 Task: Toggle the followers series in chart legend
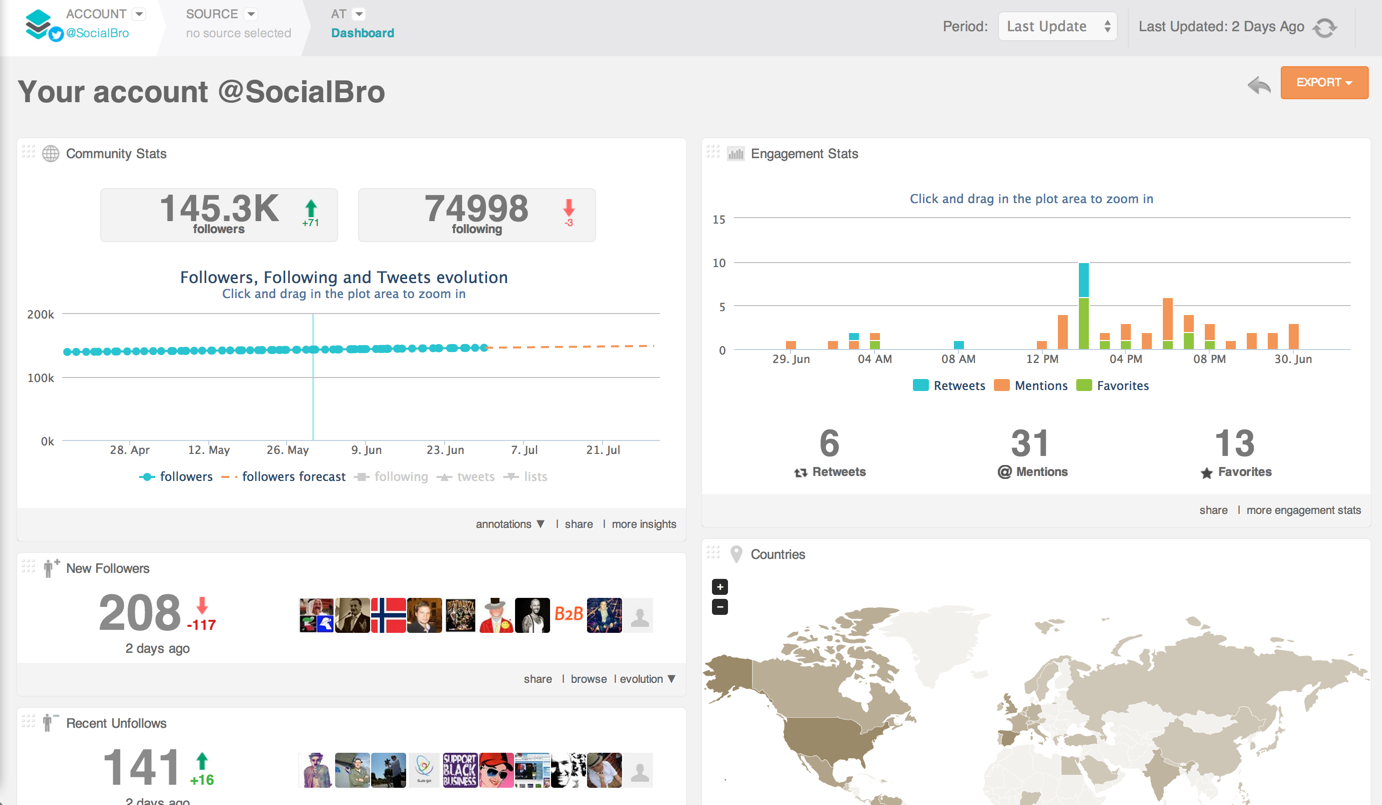coord(176,477)
